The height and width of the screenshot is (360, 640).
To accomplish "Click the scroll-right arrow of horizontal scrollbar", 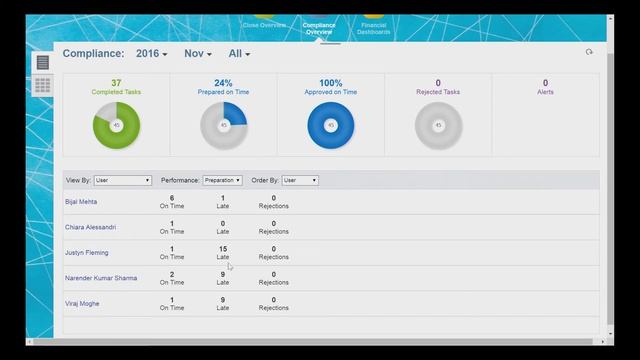I will [x=603, y=342].
